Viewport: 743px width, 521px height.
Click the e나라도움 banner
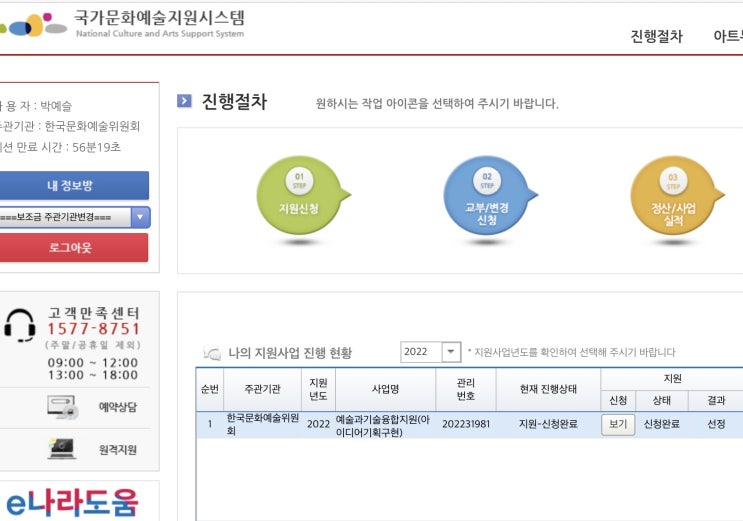tap(72, 503)
